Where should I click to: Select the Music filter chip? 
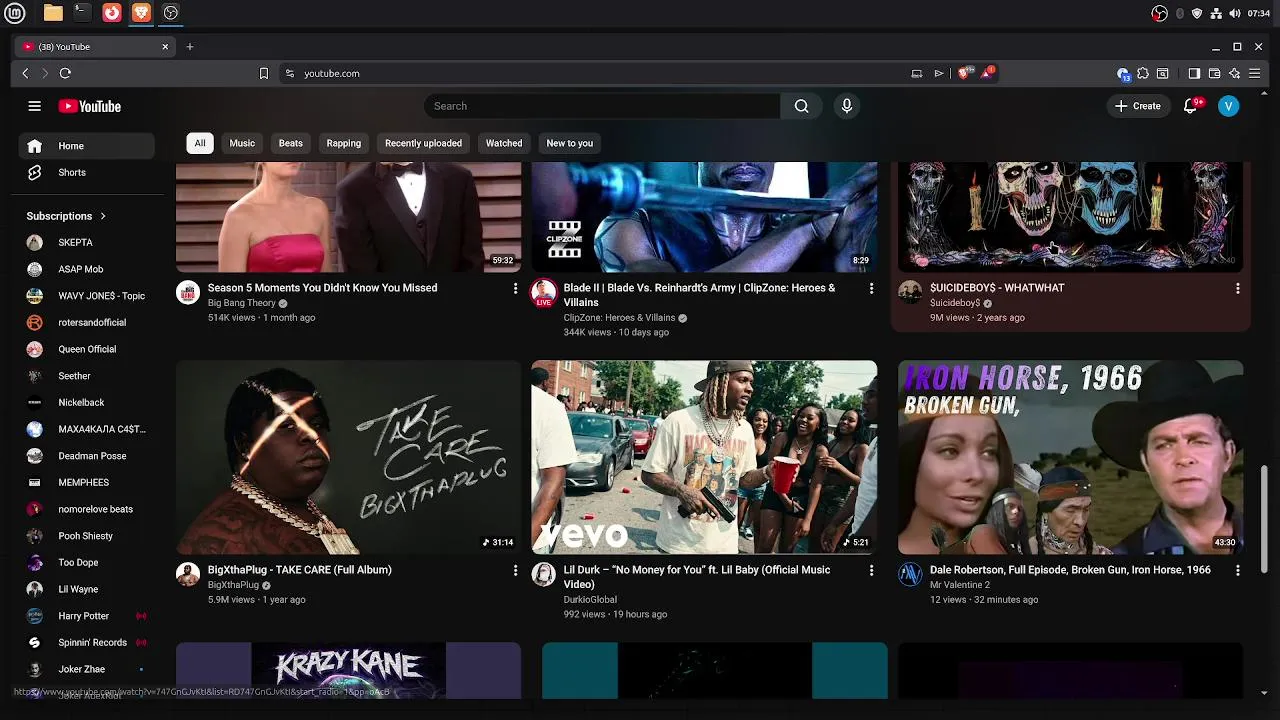[x=242, y=143]
